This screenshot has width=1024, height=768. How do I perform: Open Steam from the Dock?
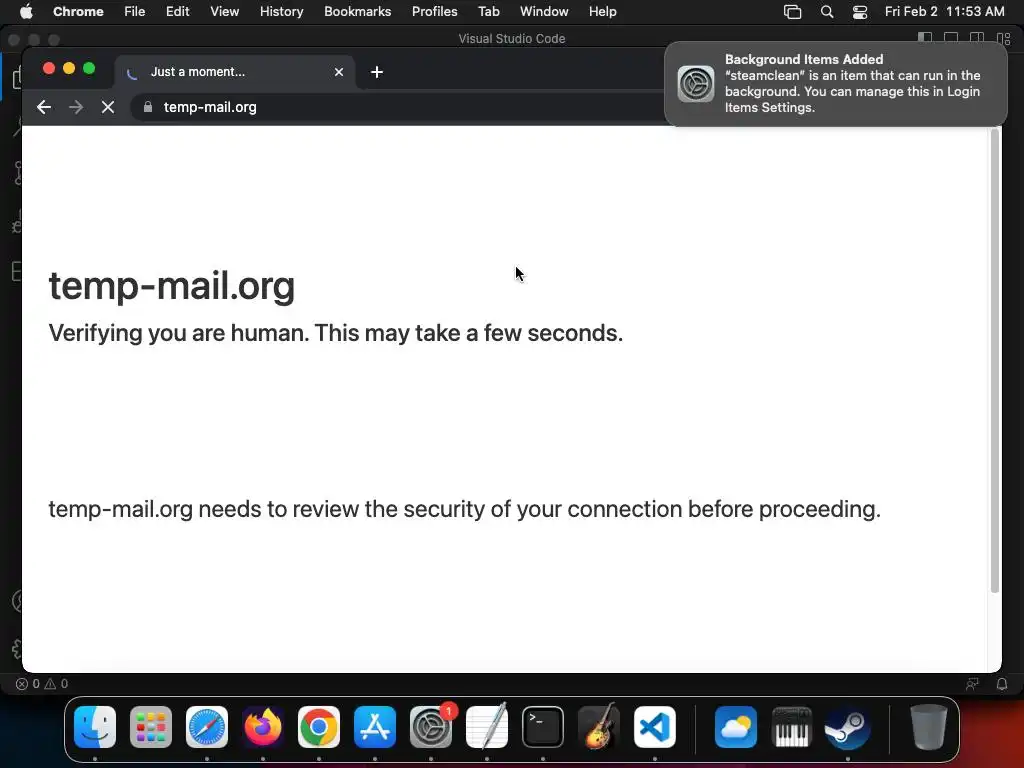pos(848,727)
